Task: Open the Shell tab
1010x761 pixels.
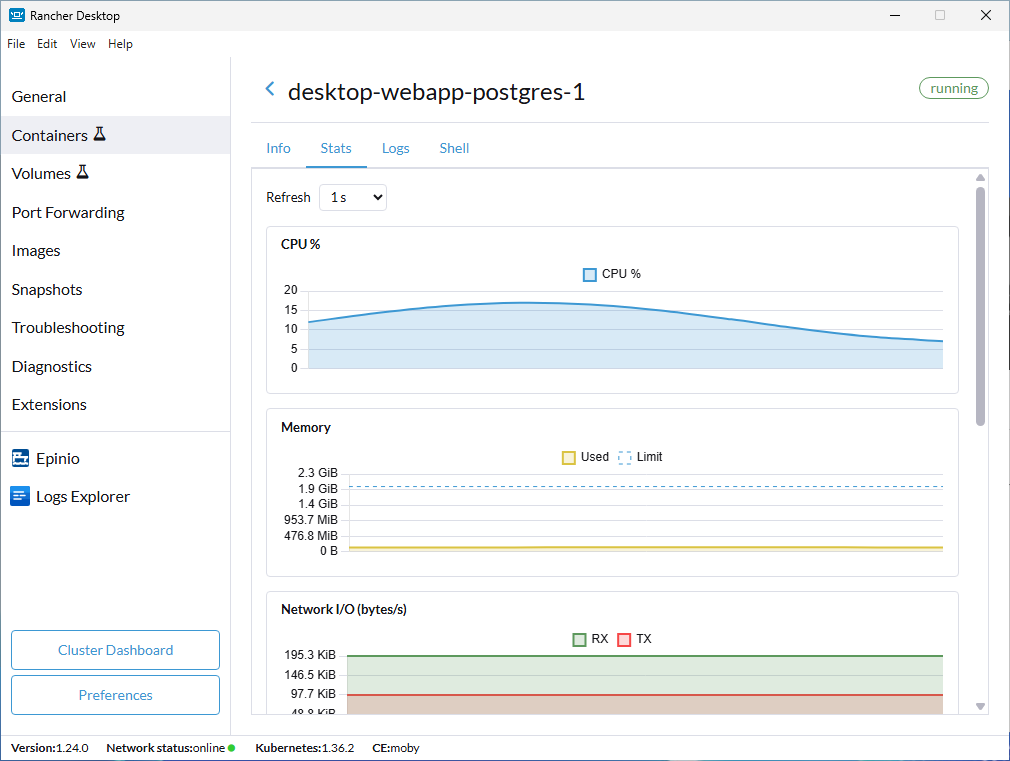Action: 454,148
